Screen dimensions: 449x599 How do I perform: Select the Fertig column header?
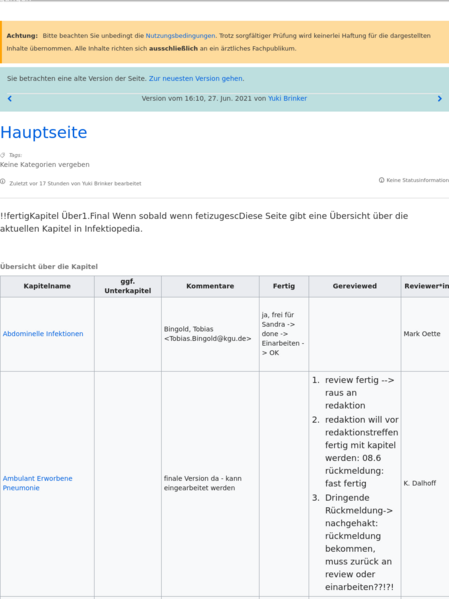pos(284,286)
